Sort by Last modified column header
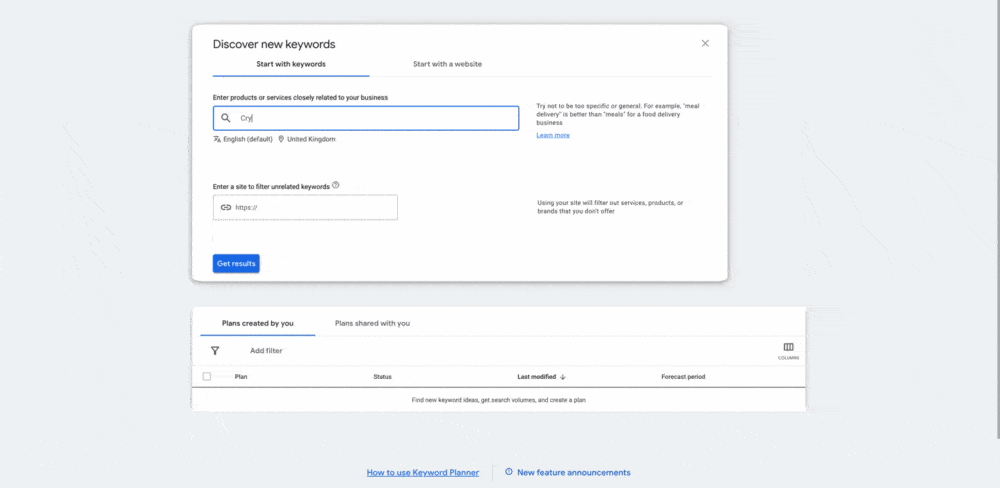The image size is (1000, 488). [536, 377]
